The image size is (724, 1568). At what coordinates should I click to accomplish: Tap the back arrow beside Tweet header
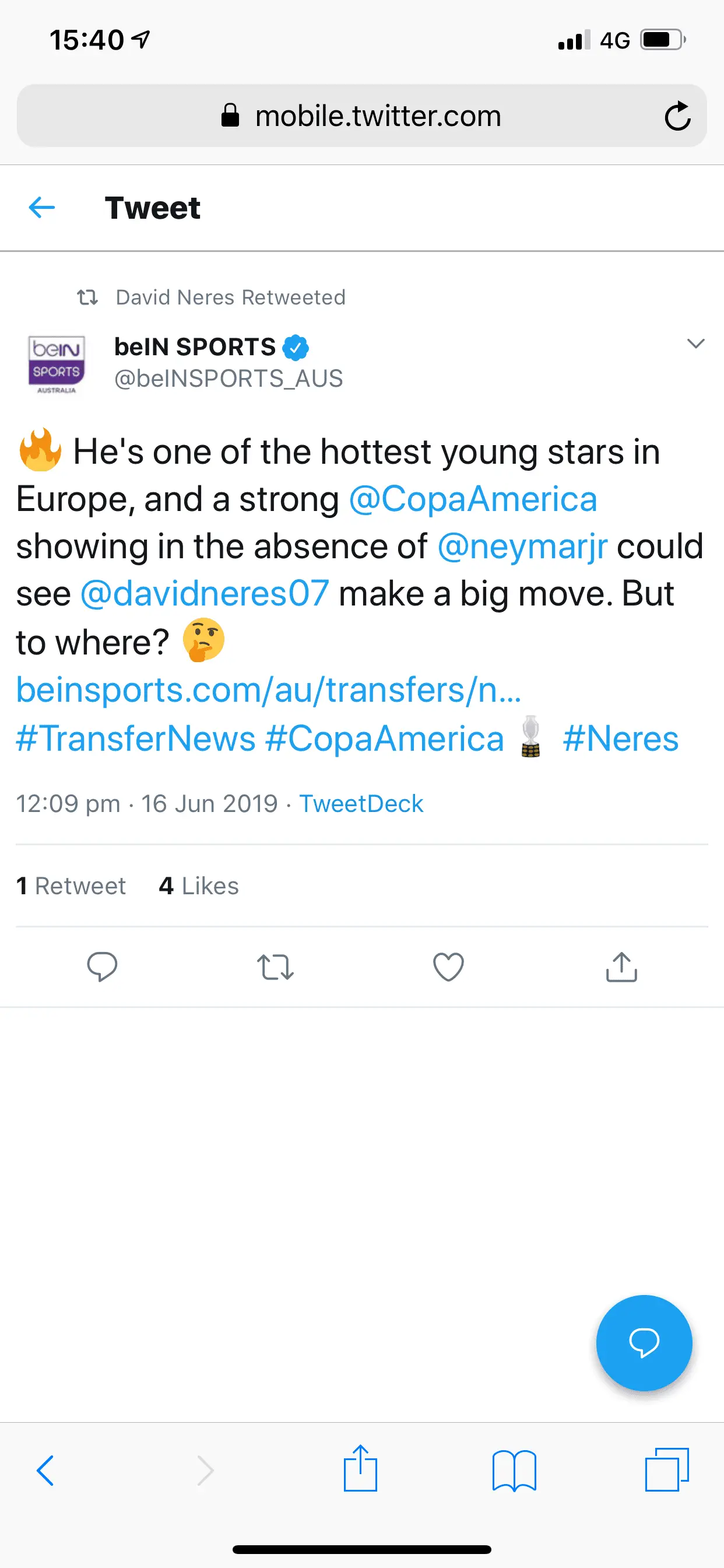coord(42,208)
